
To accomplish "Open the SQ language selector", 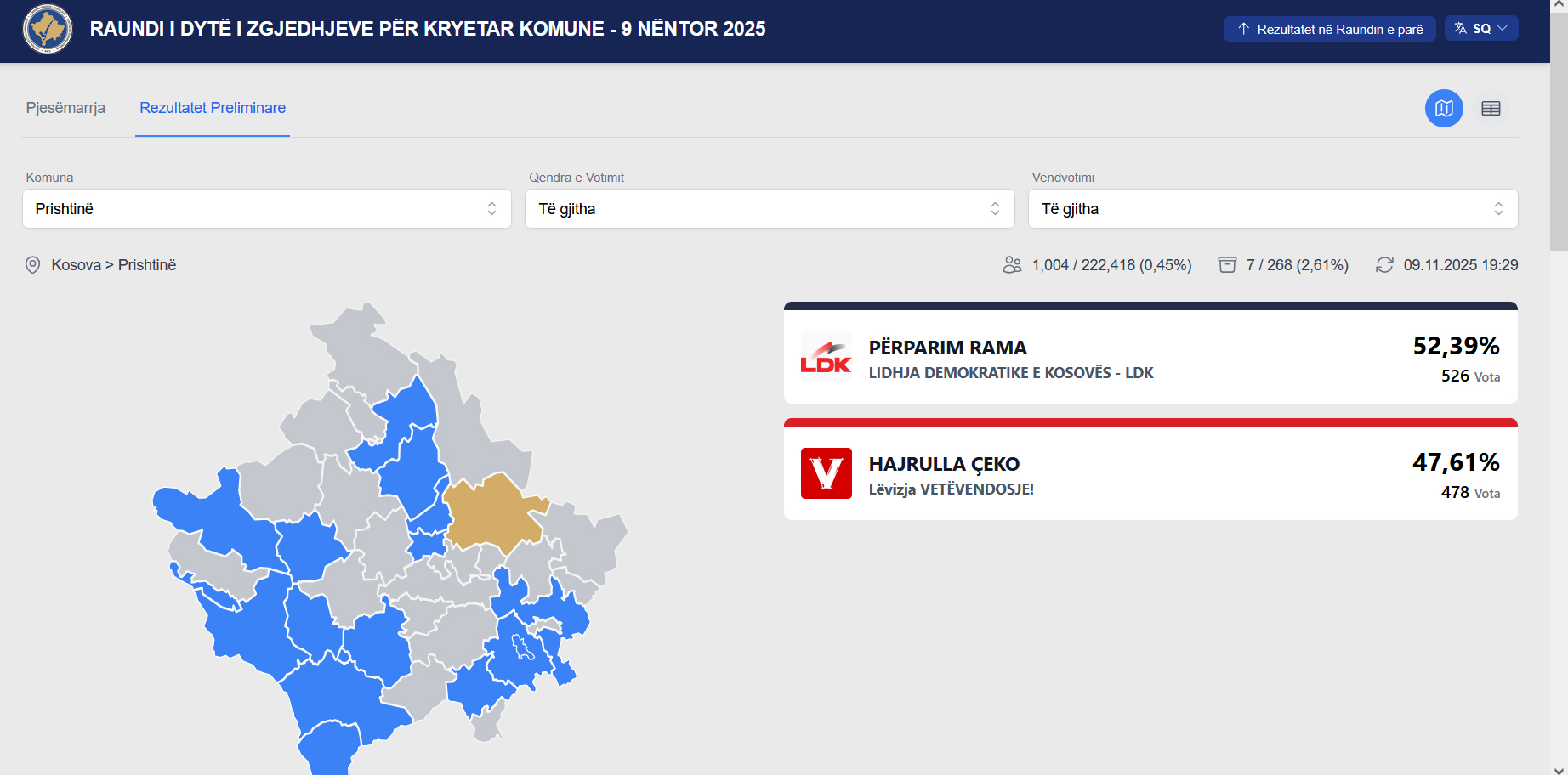I will click(x=1480, y=29).
